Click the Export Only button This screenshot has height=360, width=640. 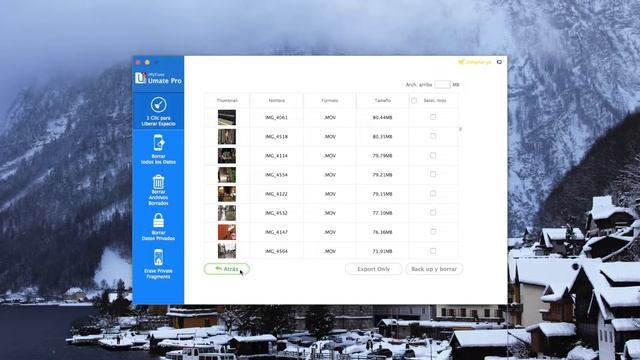373,269
